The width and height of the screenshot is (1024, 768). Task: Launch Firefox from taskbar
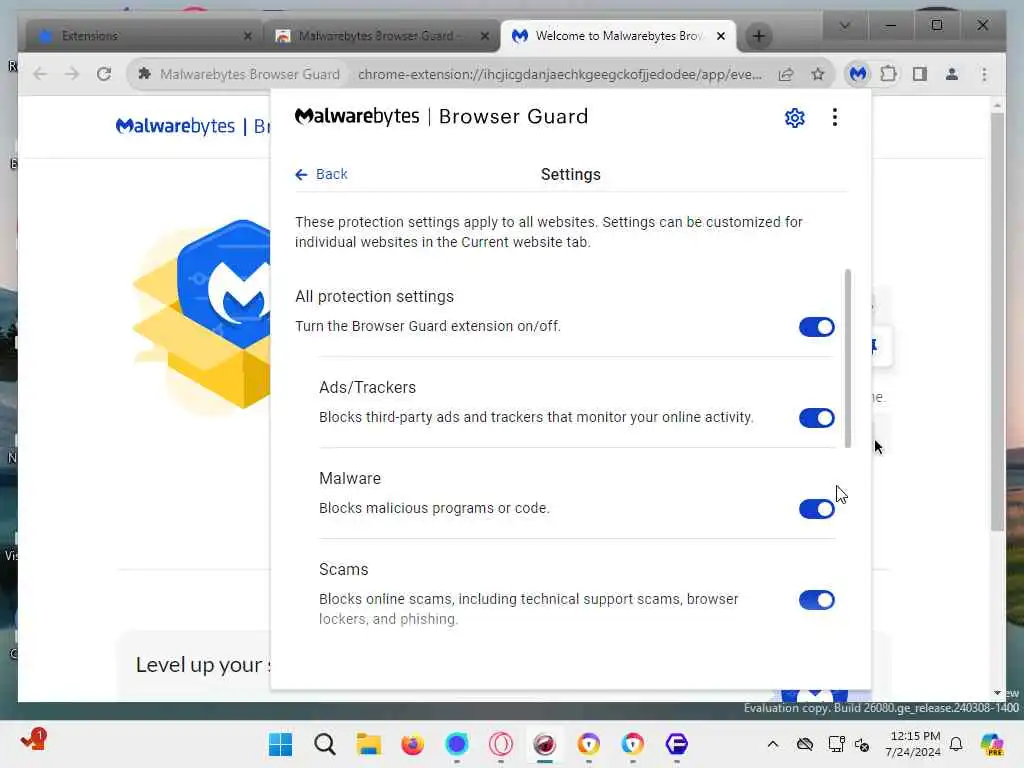tap(412, 744)
